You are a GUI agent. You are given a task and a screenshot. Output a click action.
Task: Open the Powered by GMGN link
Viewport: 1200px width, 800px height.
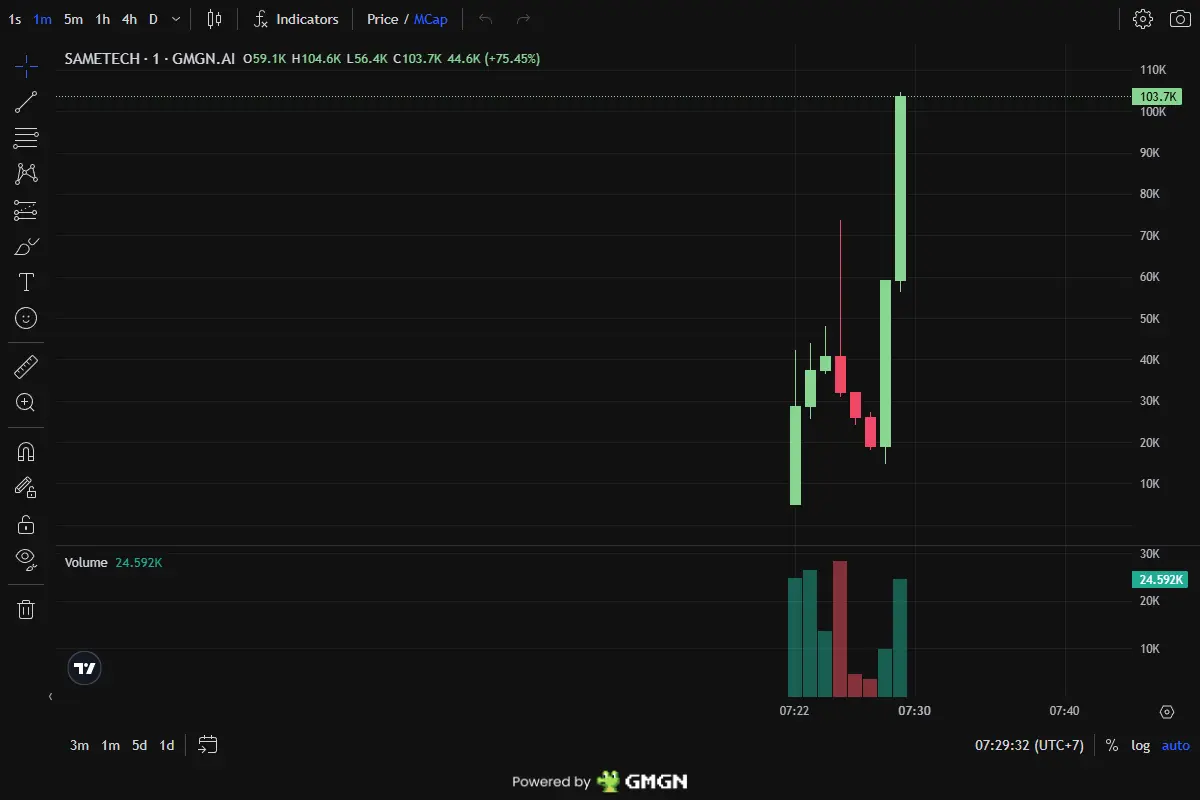pyautogui.click(x=599, y=782)
